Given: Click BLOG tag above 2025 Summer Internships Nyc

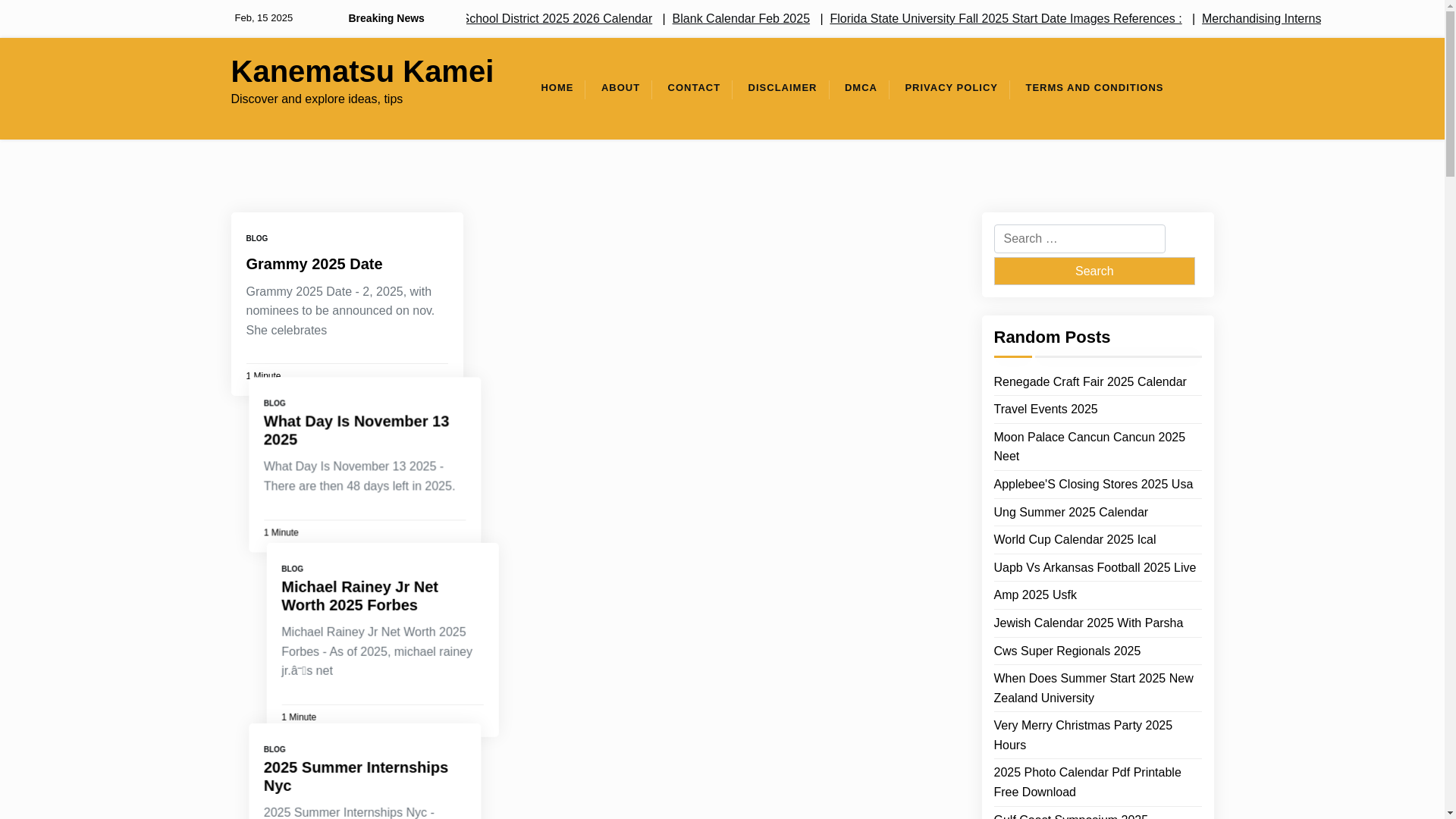Looking at the screenshot, I should coord(275,748).
